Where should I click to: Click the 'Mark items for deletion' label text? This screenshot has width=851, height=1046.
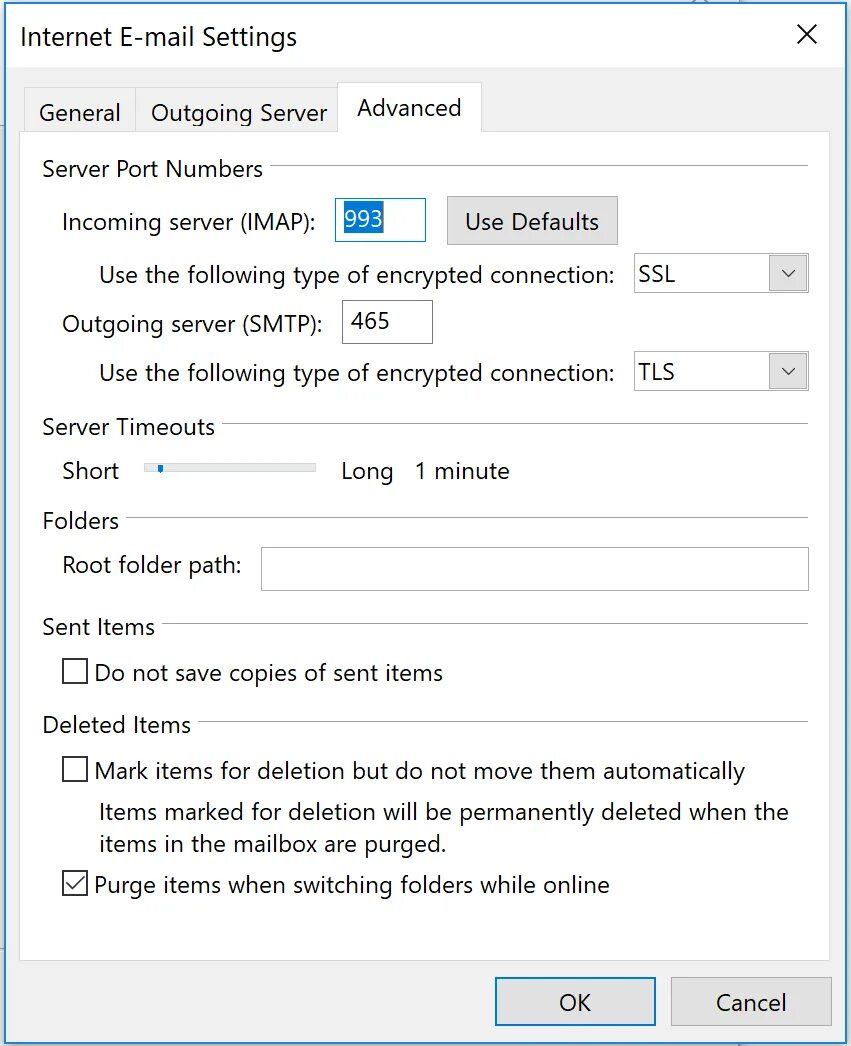(419, 771)
